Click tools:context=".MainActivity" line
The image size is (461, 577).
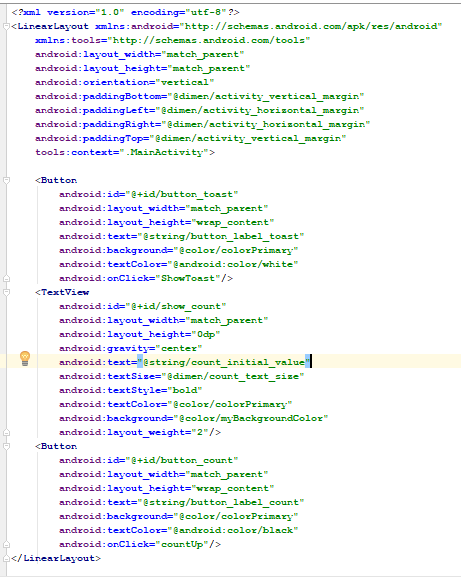coord(125,152)
